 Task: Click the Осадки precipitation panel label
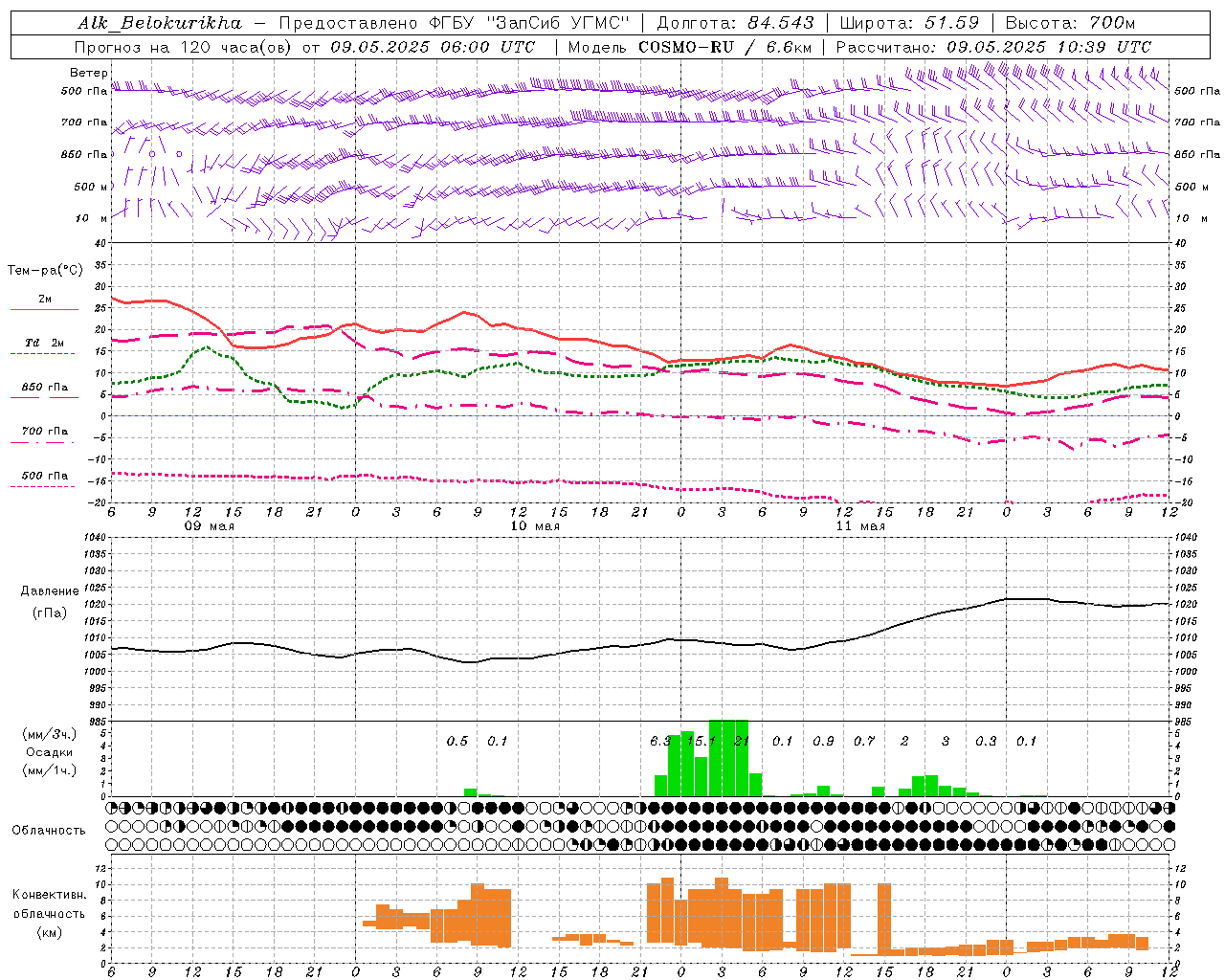(x=50, y=752)
